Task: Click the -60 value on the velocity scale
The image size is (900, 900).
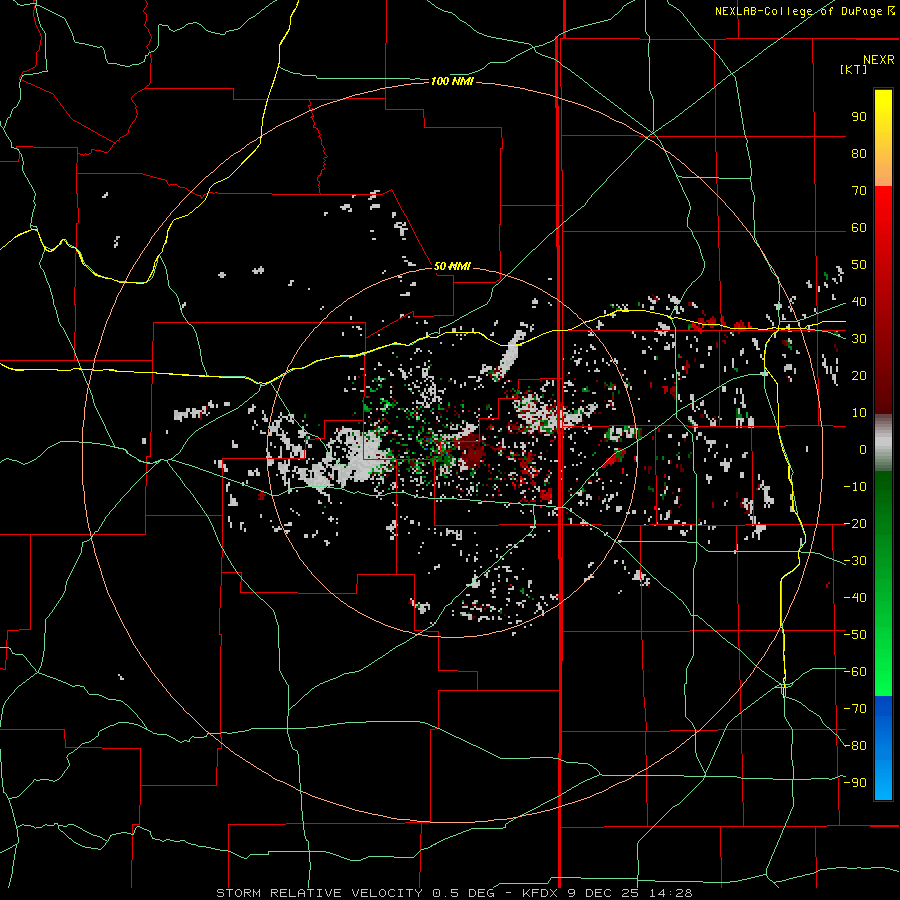Action: pyautogui.click(x=855, y=672)
